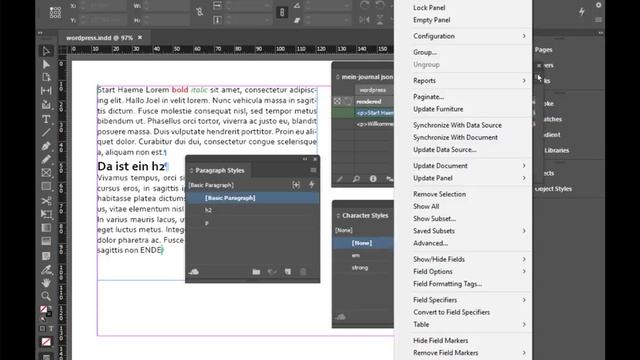Expand the Field Options submenu

[x=469, y=271]
